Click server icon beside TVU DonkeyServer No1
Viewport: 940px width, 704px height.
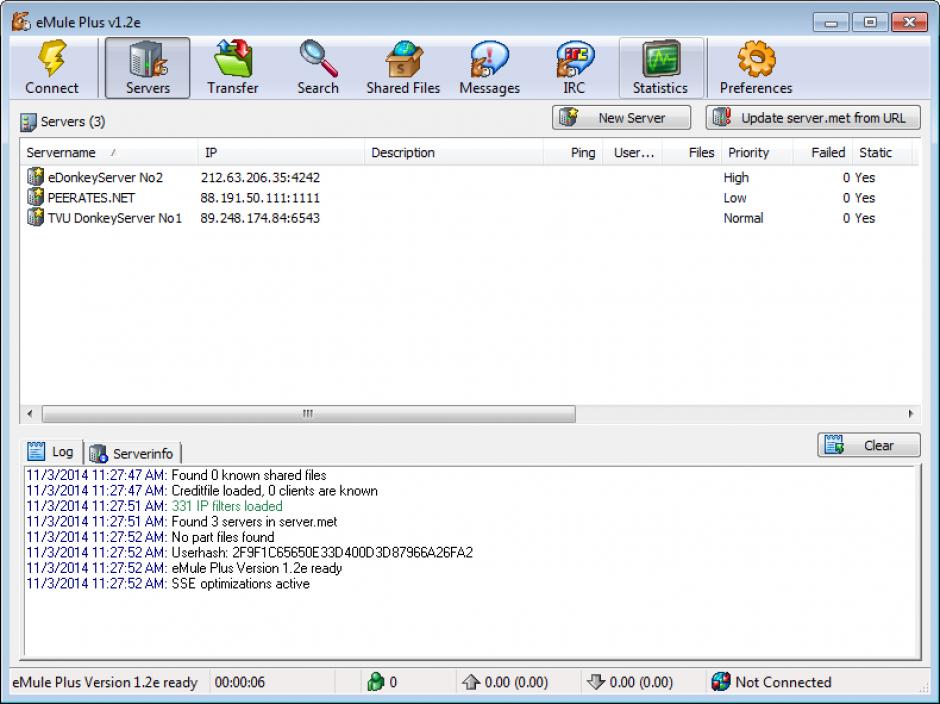pyautogui.click(x=35, y=217)
